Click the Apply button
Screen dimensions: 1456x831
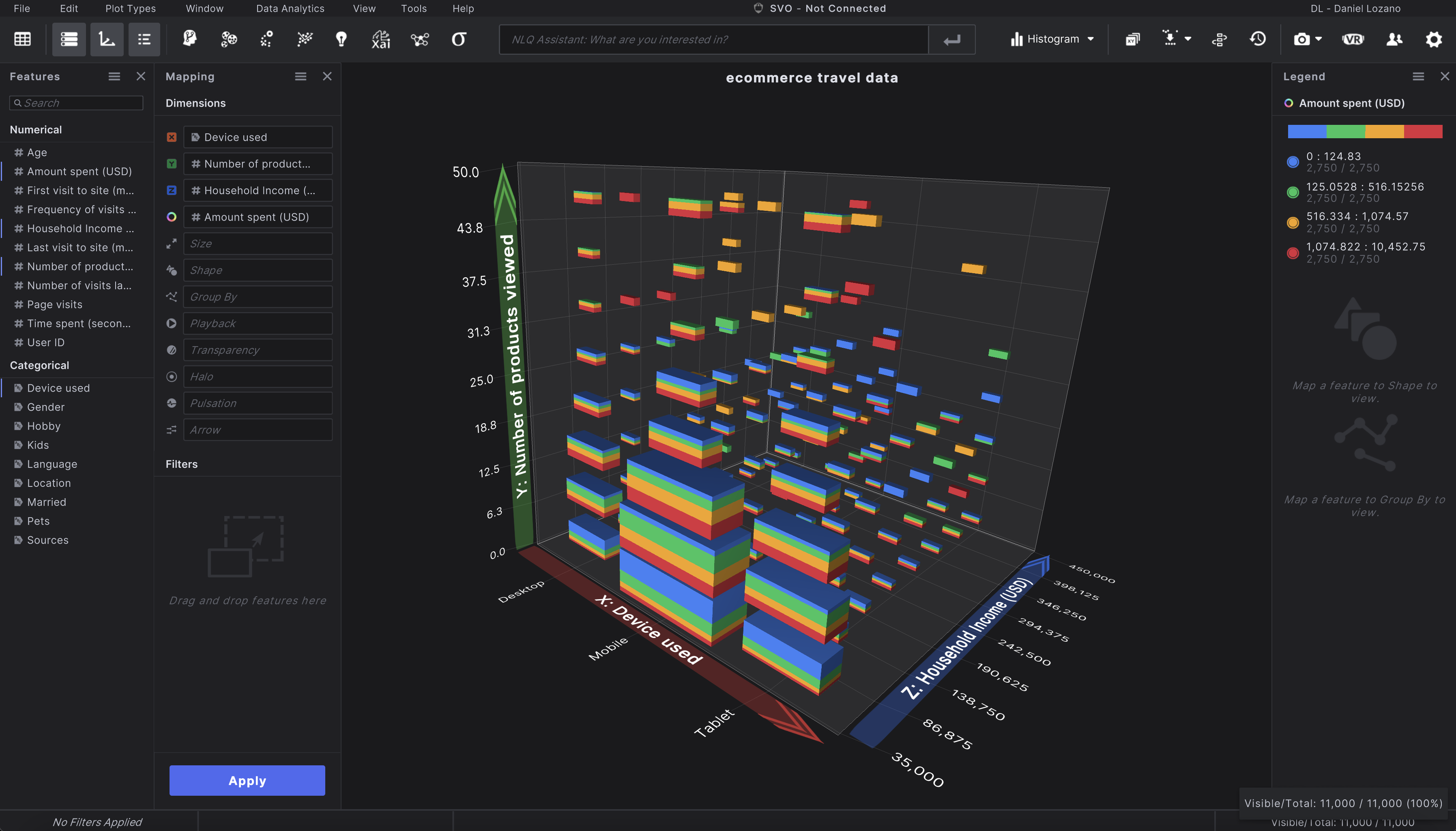point(247,780)
